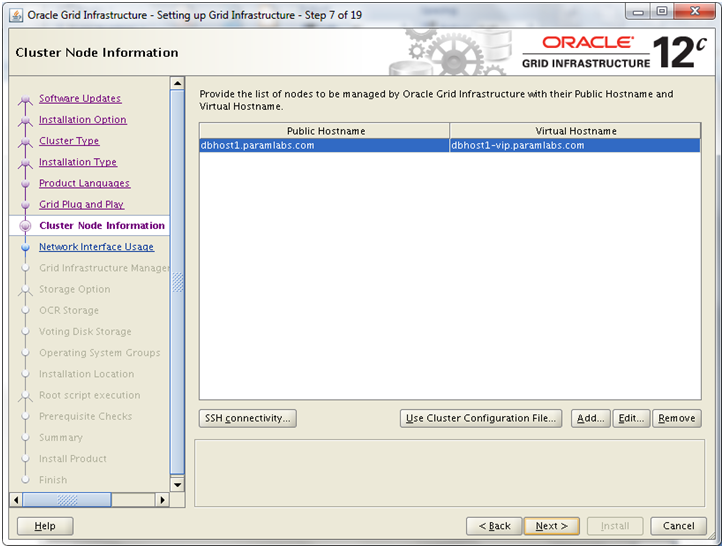The width and height of the screenshot is (724, 548).
Task: Click the Add node button
Action: (591, 418)
